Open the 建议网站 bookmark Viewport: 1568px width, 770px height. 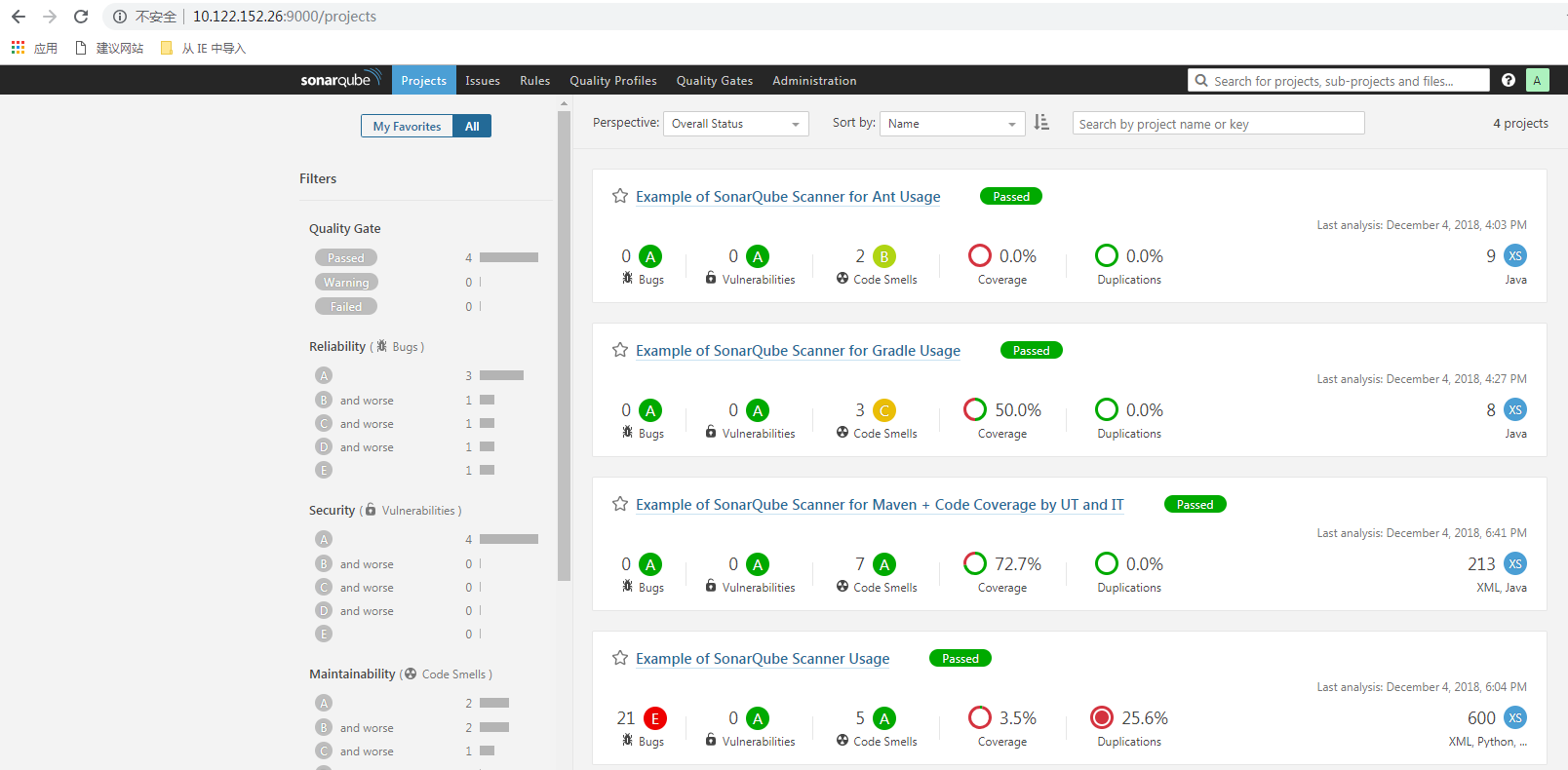tap(109, 48)
